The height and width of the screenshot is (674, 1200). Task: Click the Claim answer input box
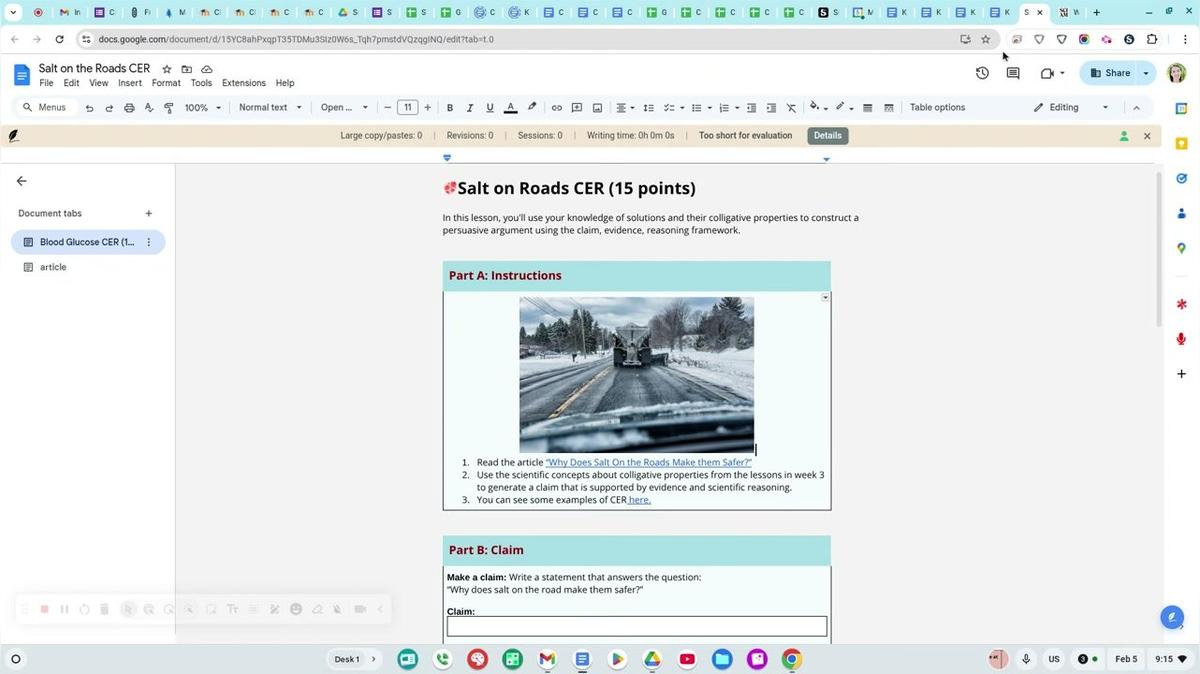[636, 626]
